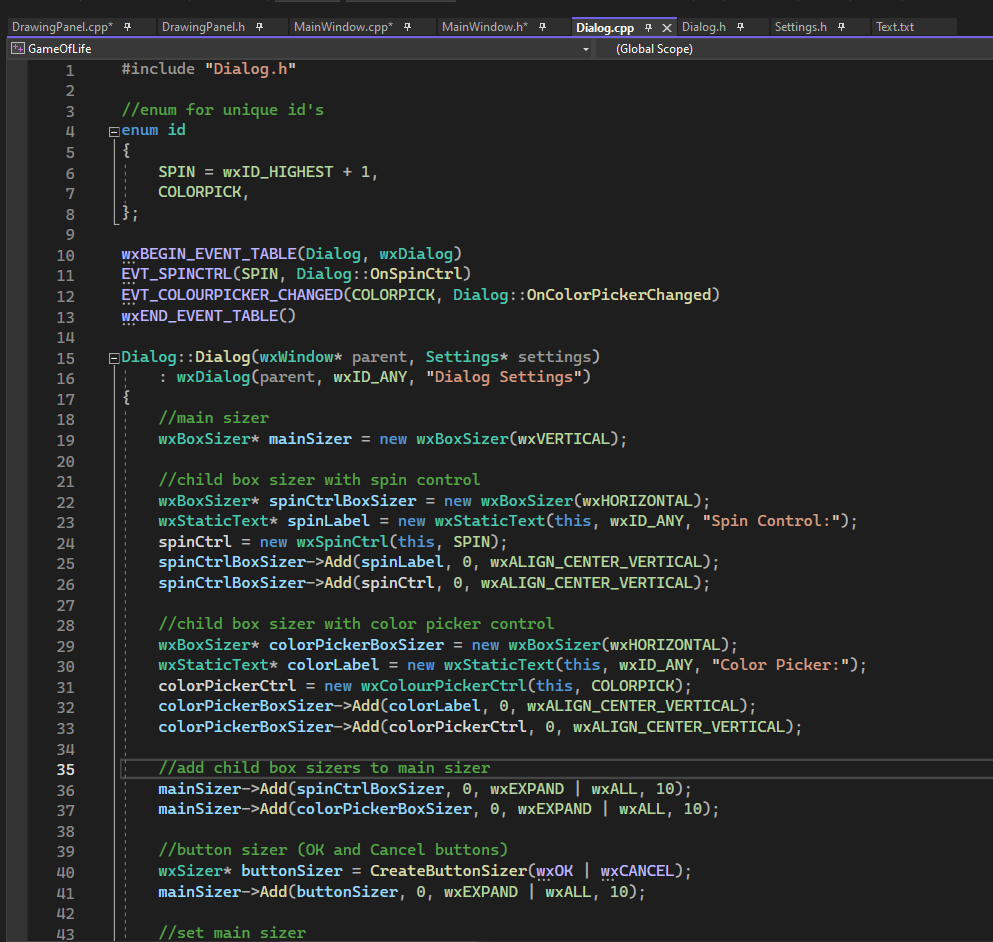Image resolution: width=993 pixels, height=942 pixels.
Task: Switch to the Settings.h tab
Action: (800, 27)
